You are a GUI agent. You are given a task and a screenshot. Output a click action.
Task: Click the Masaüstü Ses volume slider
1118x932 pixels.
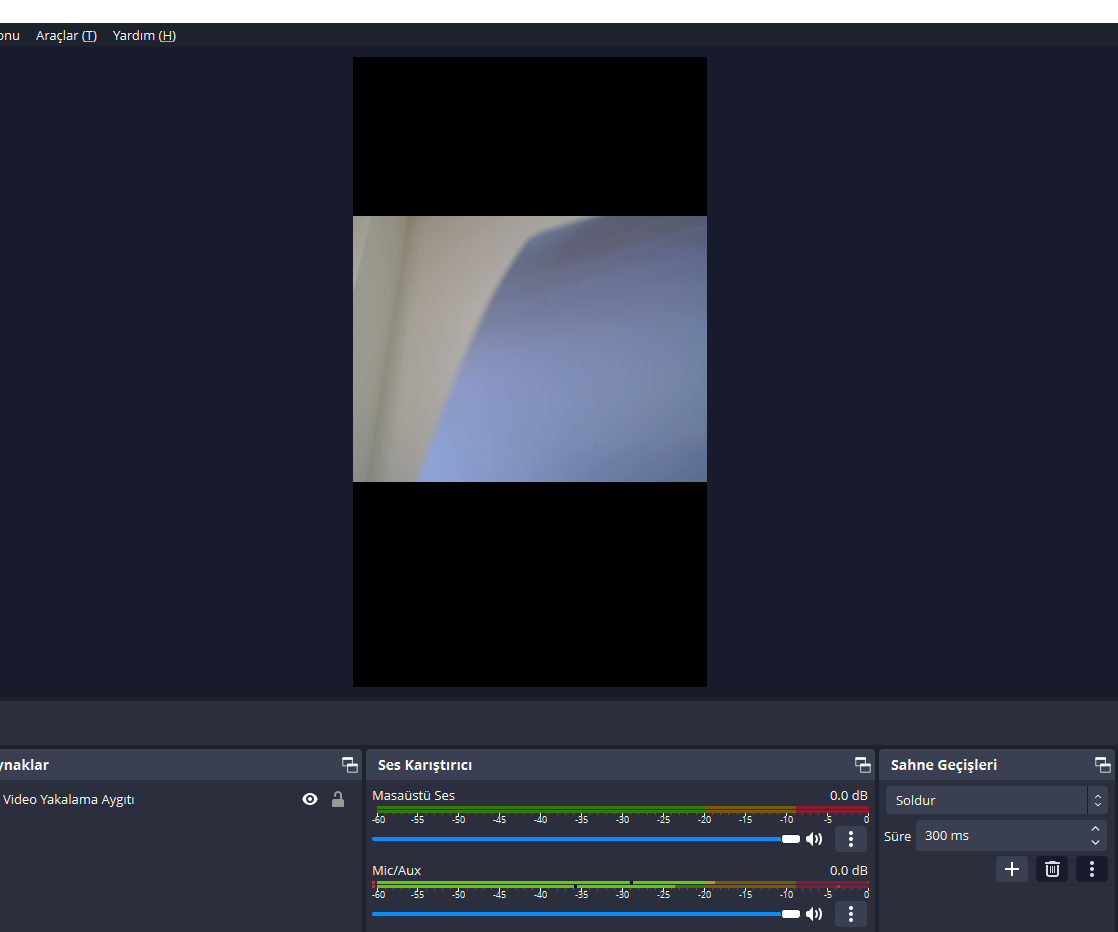tap(586, 839)
